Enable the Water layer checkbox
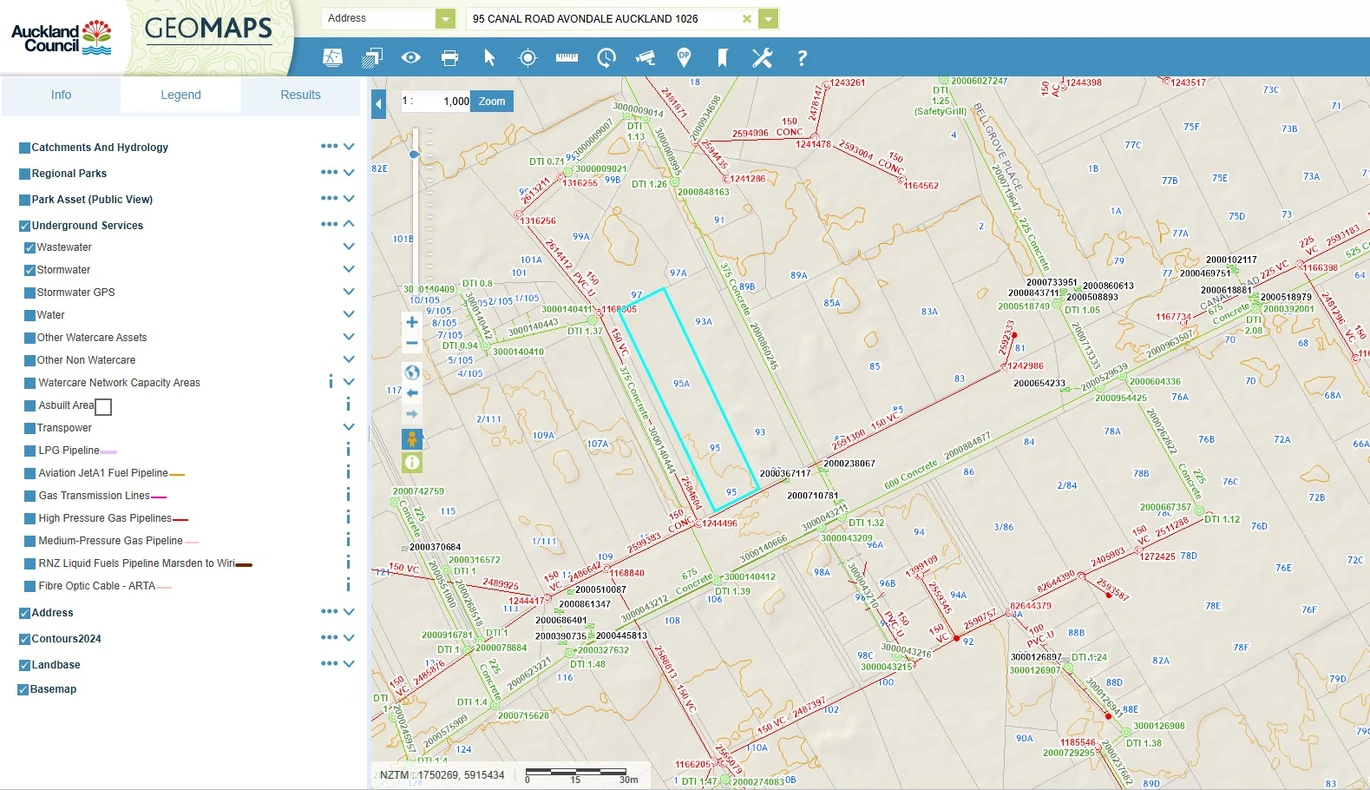The image size is (1370, 790). point(30,315)
